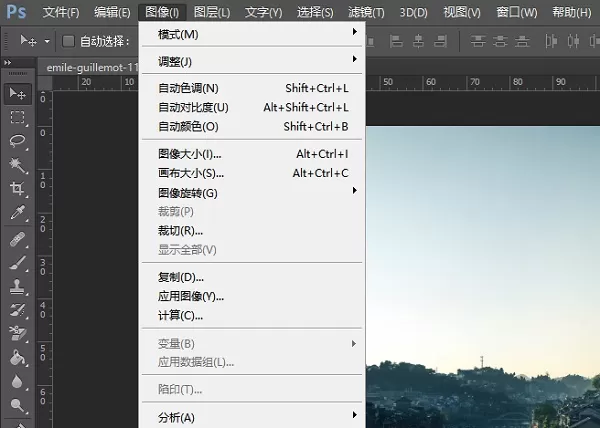Choose 复制(D)... menu item
This screenshot has width=600, height=428.
[x=252, y=277]
